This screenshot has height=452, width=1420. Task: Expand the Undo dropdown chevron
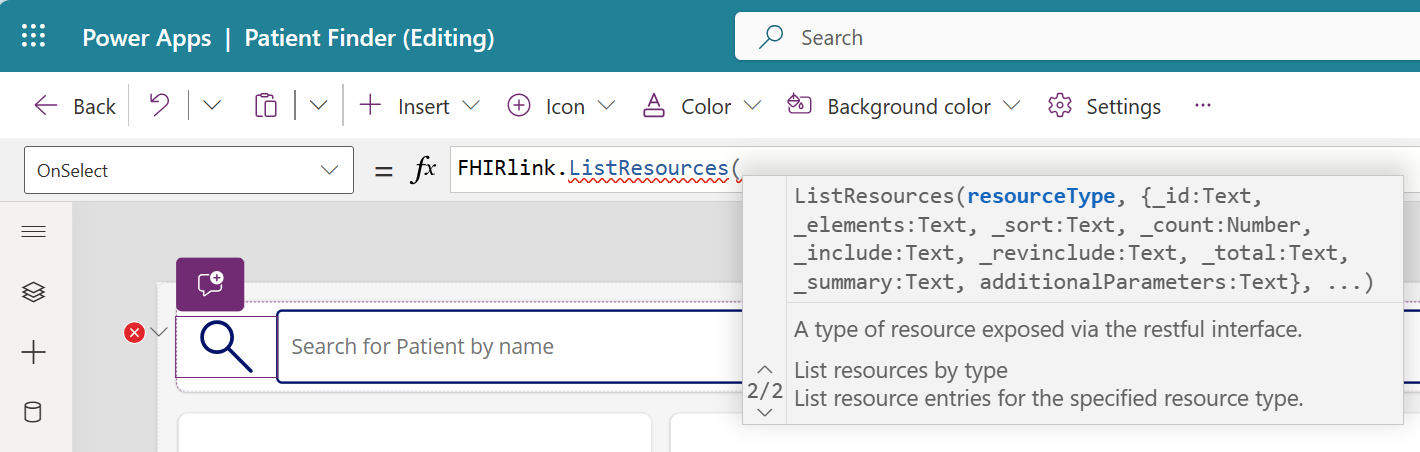pos(212,105)
